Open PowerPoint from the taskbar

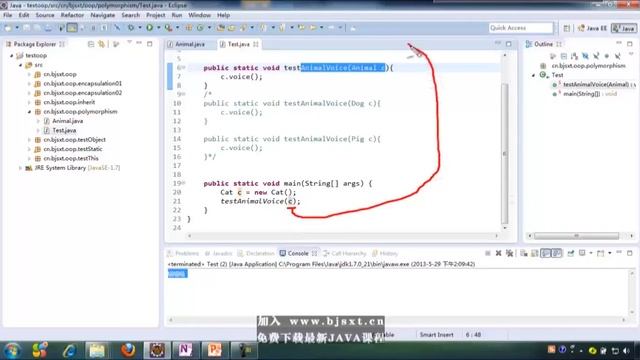pyautogui.click(x=214, y=350)
